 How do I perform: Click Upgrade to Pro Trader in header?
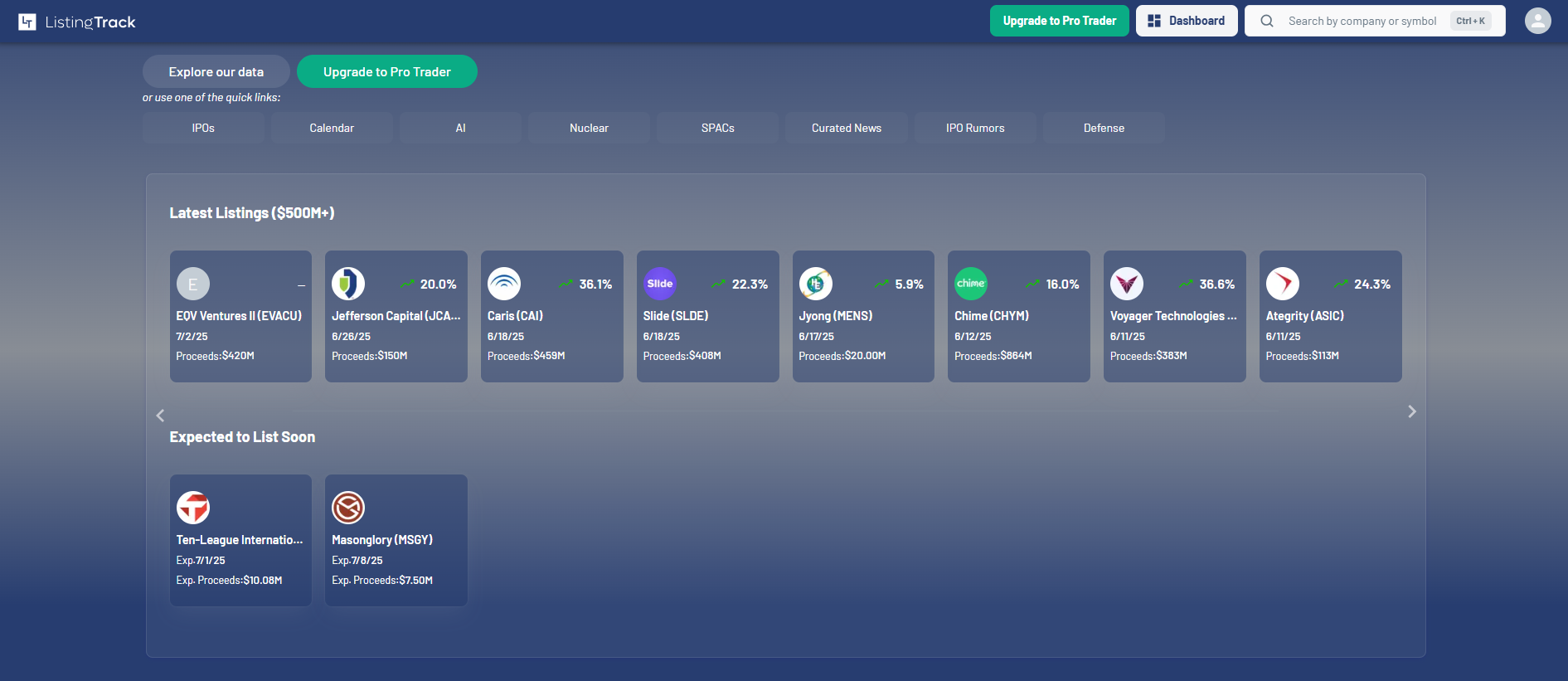[x=1060, y=21]
